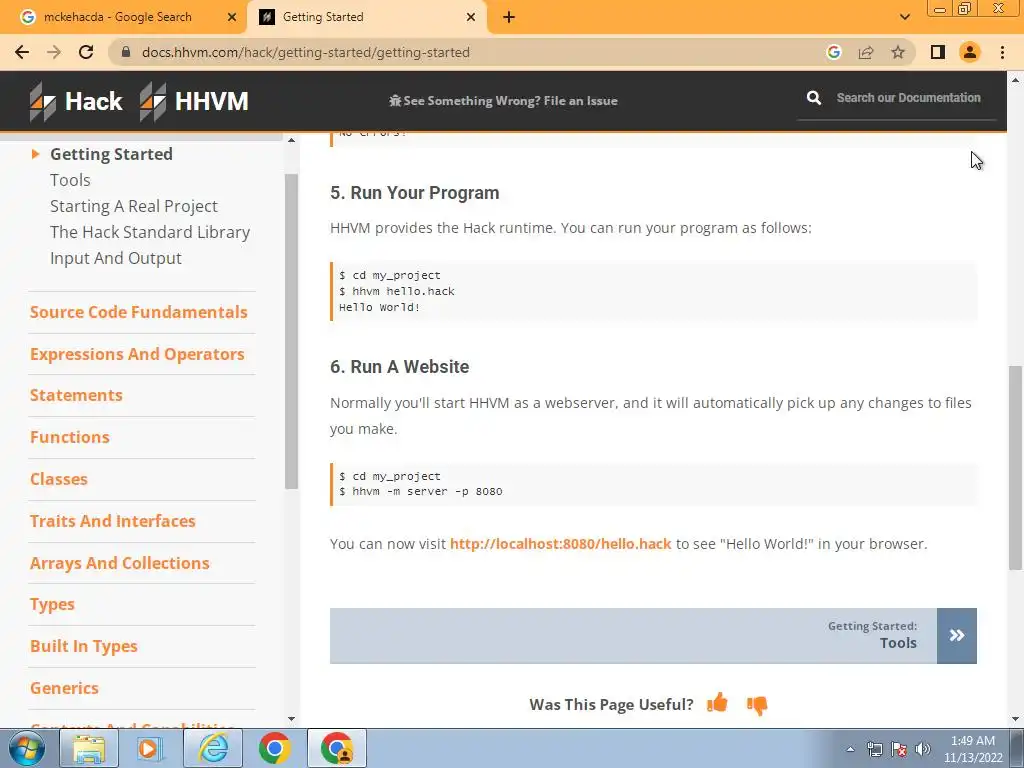Open Internet Explorer taskbar icon

(213, 748)
